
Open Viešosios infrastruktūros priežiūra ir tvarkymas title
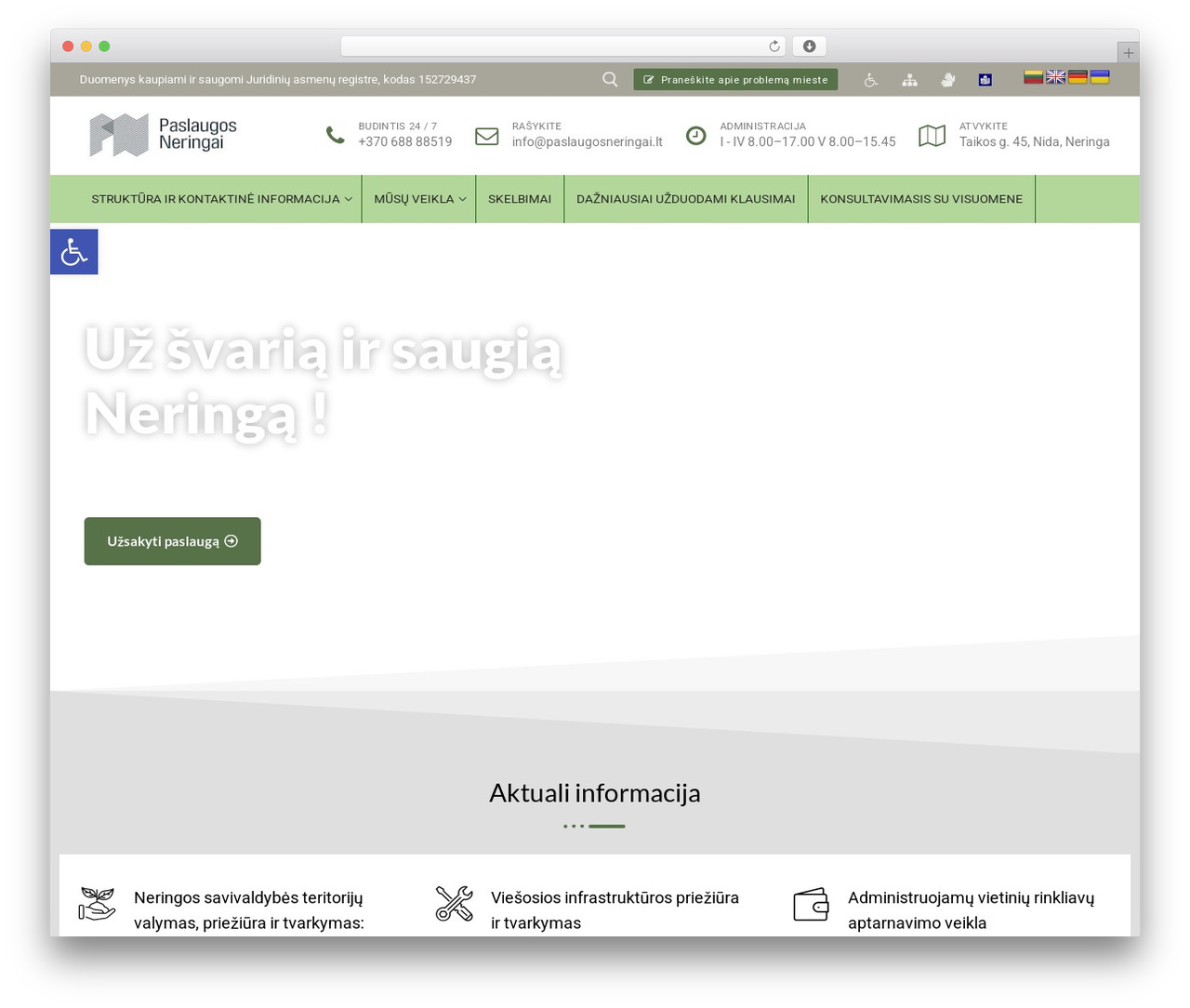click(x=615, y=910)
